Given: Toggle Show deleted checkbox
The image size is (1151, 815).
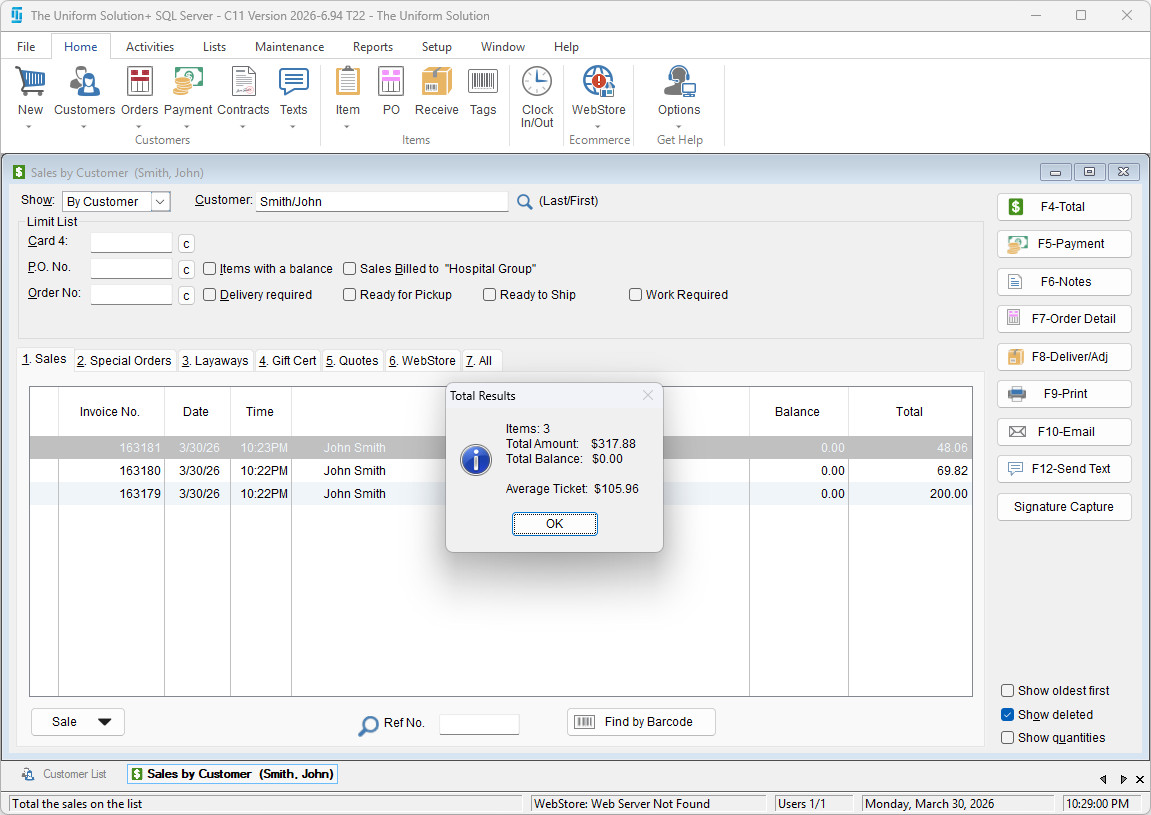Looking at the screenshot, I should click(x=1008, y=715).
